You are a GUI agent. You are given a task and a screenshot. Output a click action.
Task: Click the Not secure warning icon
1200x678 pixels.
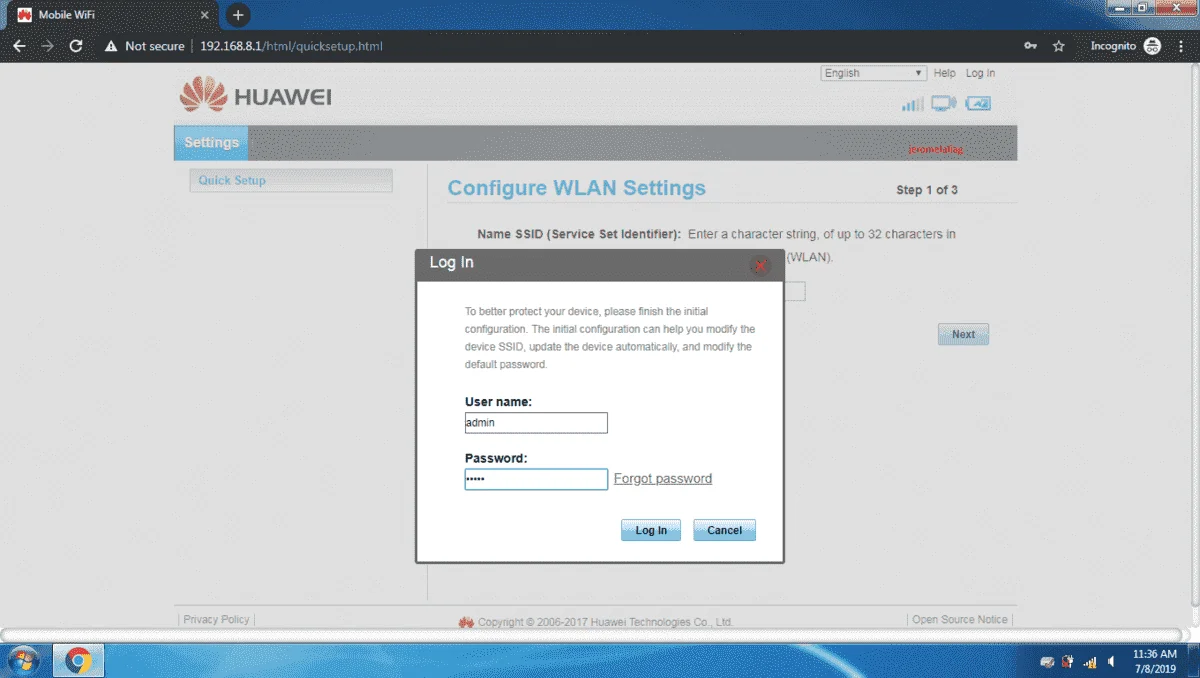click(111, 46)
